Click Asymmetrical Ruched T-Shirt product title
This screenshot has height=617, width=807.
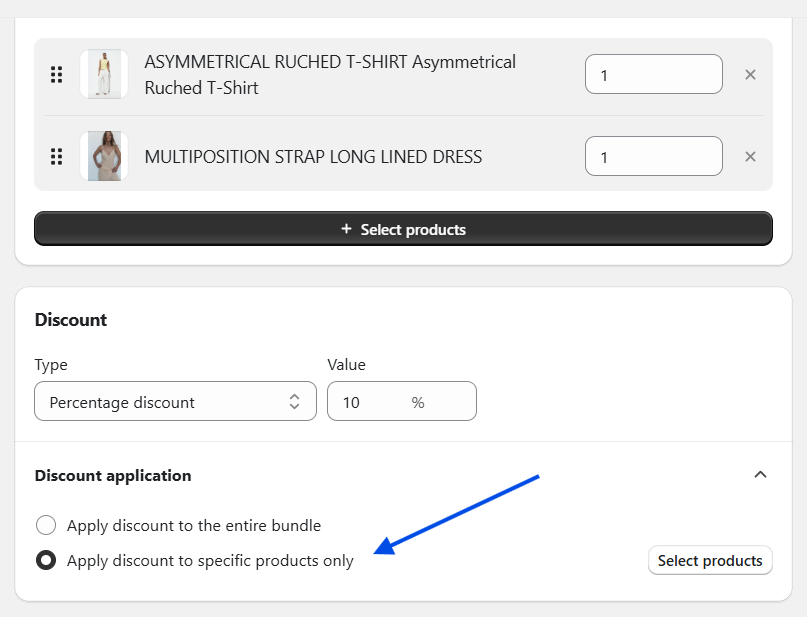330,75
